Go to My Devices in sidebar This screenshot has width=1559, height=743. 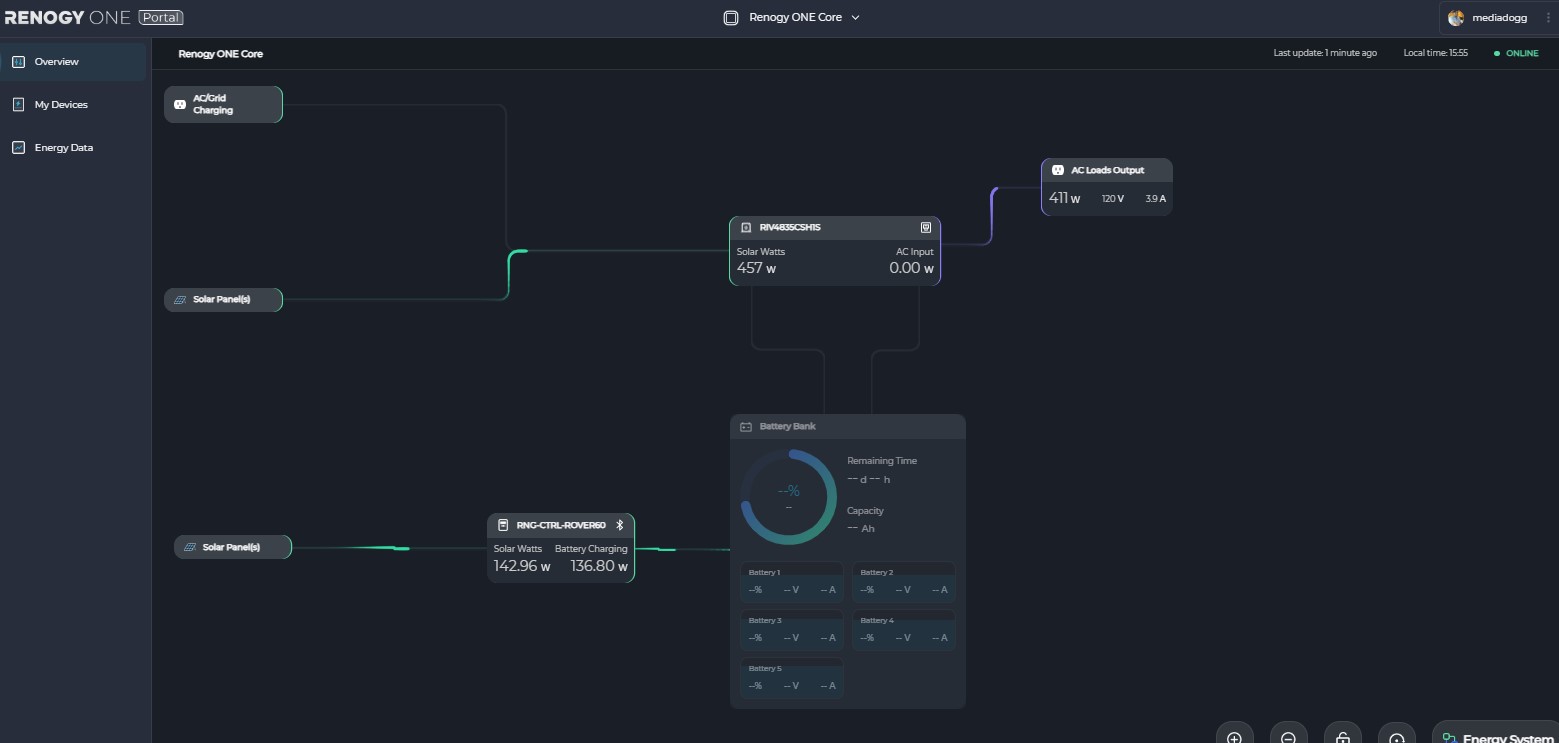click(60, 105)
